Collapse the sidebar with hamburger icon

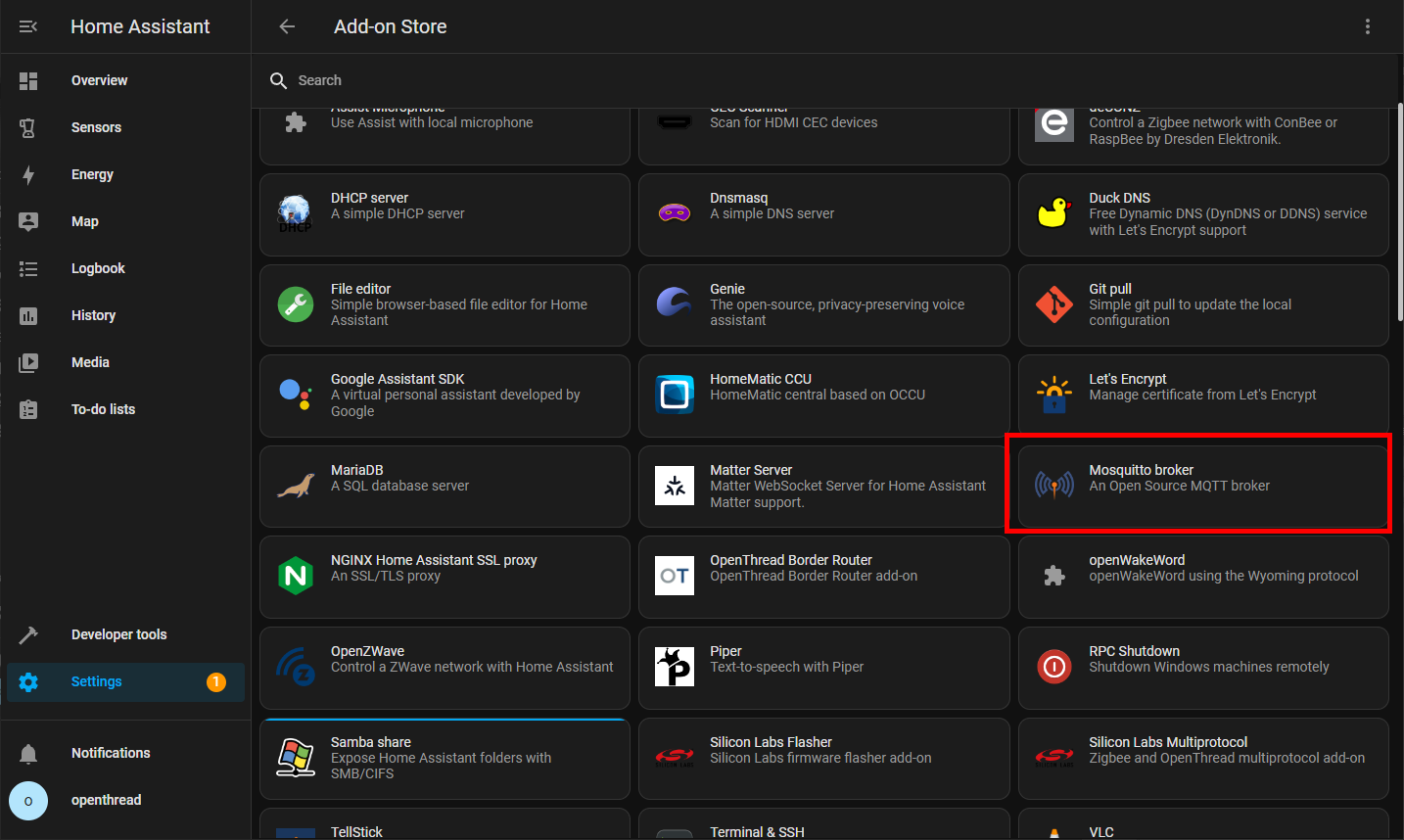28,26
